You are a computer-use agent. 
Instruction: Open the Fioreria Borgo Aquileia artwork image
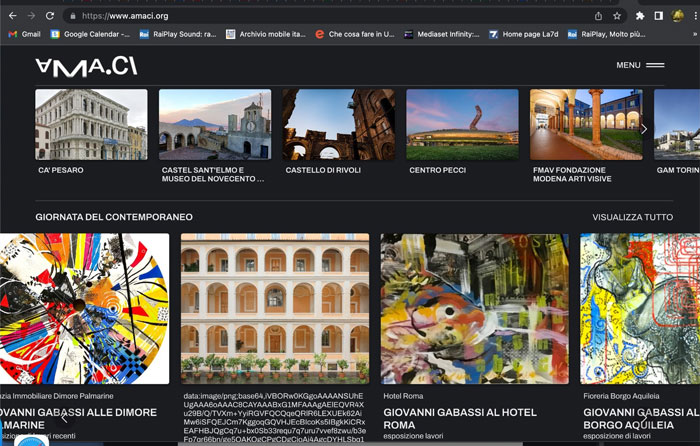[640, 308]
